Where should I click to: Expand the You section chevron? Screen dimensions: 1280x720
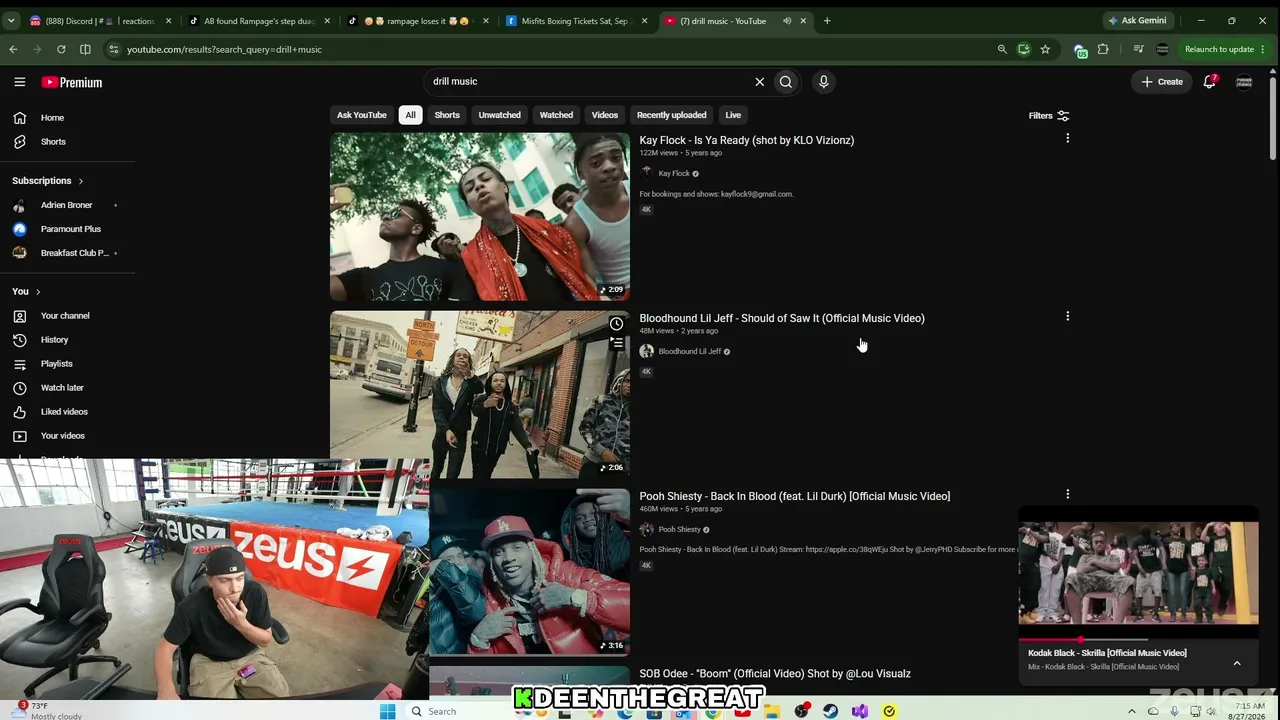pyautogui.click(x=38, y=292)
